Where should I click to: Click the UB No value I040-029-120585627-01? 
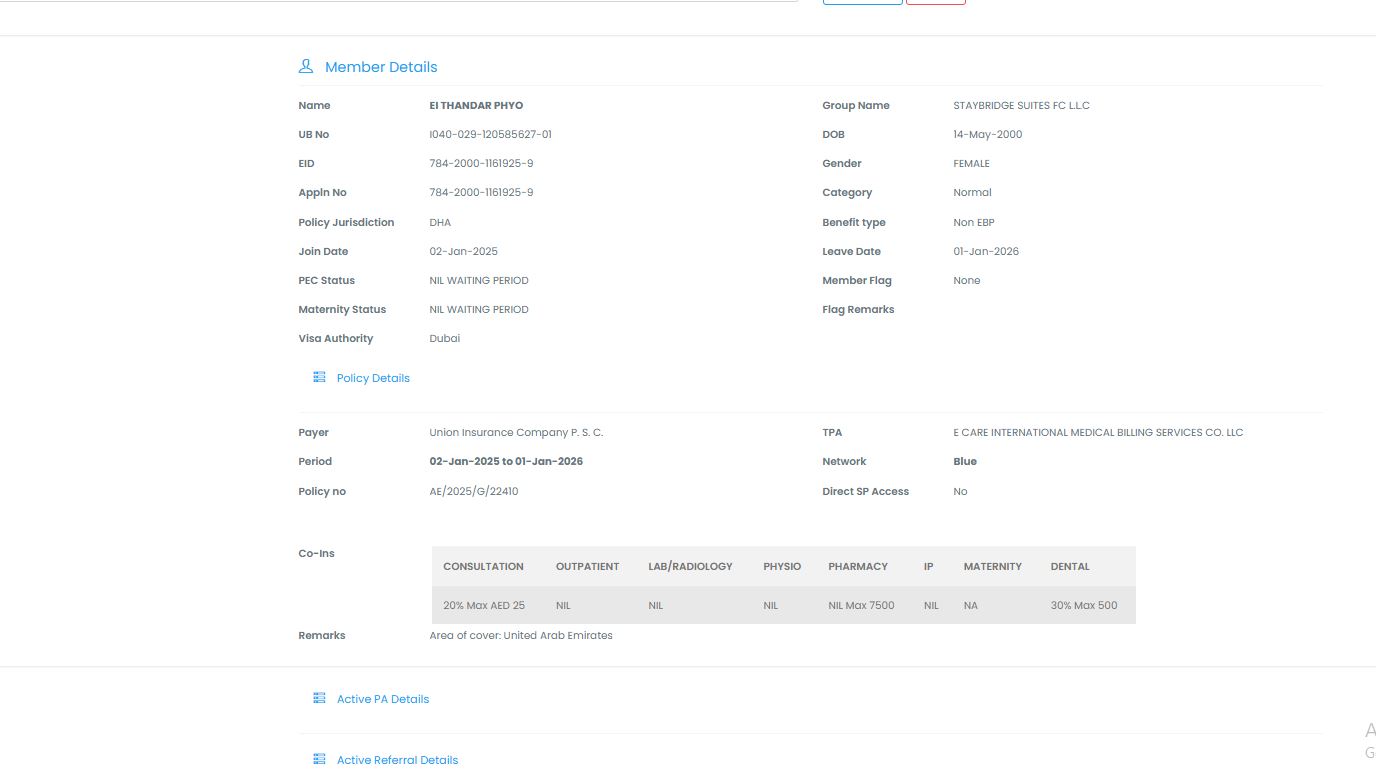[x=490, y=134]
